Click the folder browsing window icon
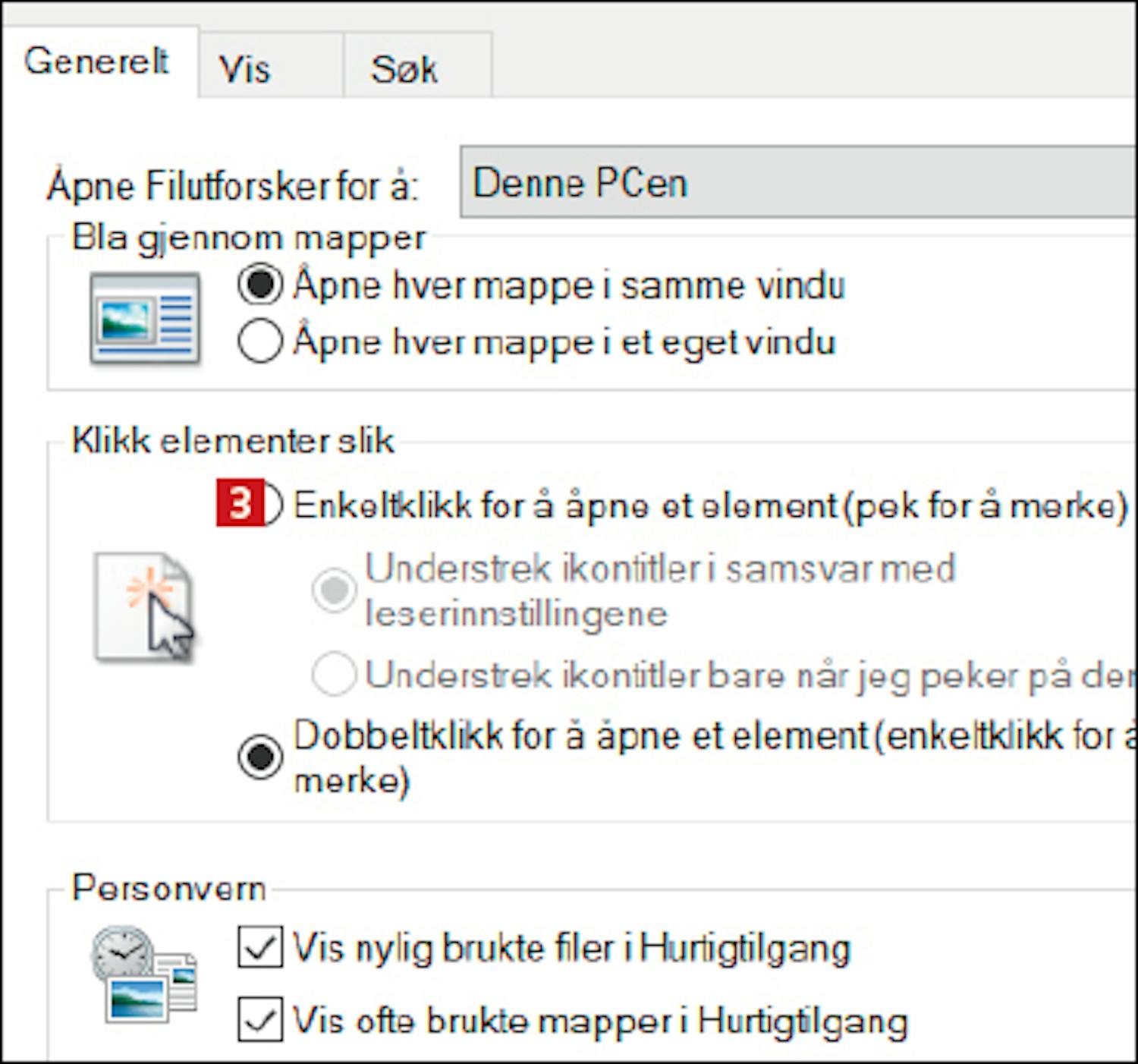Viewport: 1138px width, 1064px height. [x=144, y=319]
